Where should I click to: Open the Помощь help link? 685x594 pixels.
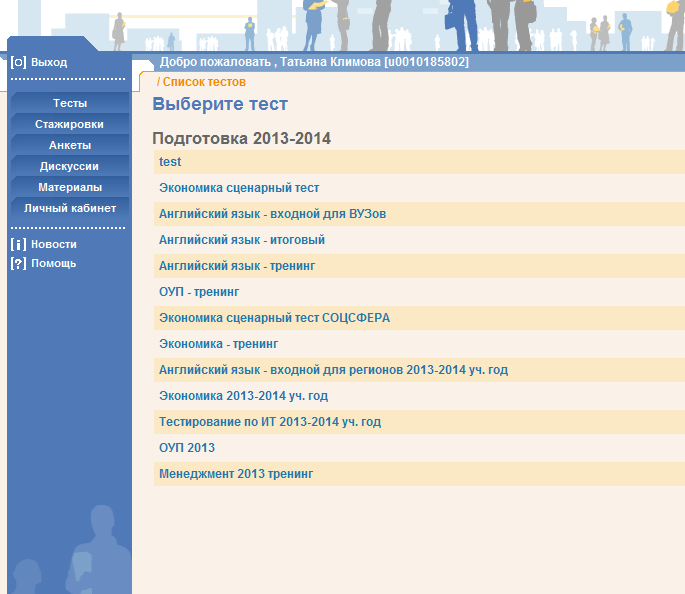click(x=54, y=263)
